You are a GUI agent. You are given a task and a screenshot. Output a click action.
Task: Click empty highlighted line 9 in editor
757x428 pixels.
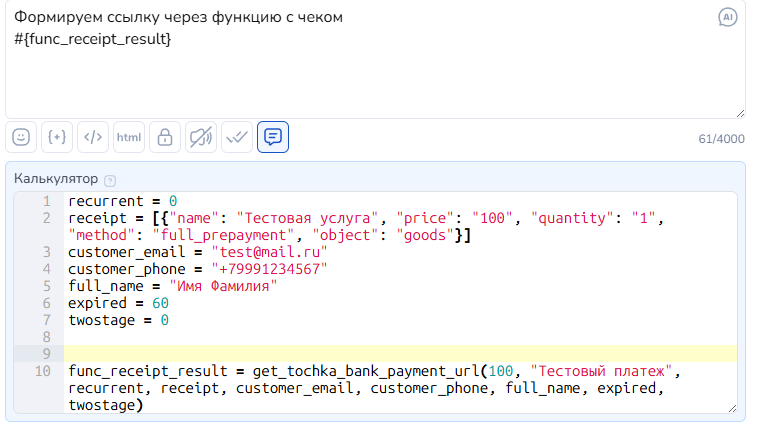coord(400,353)
